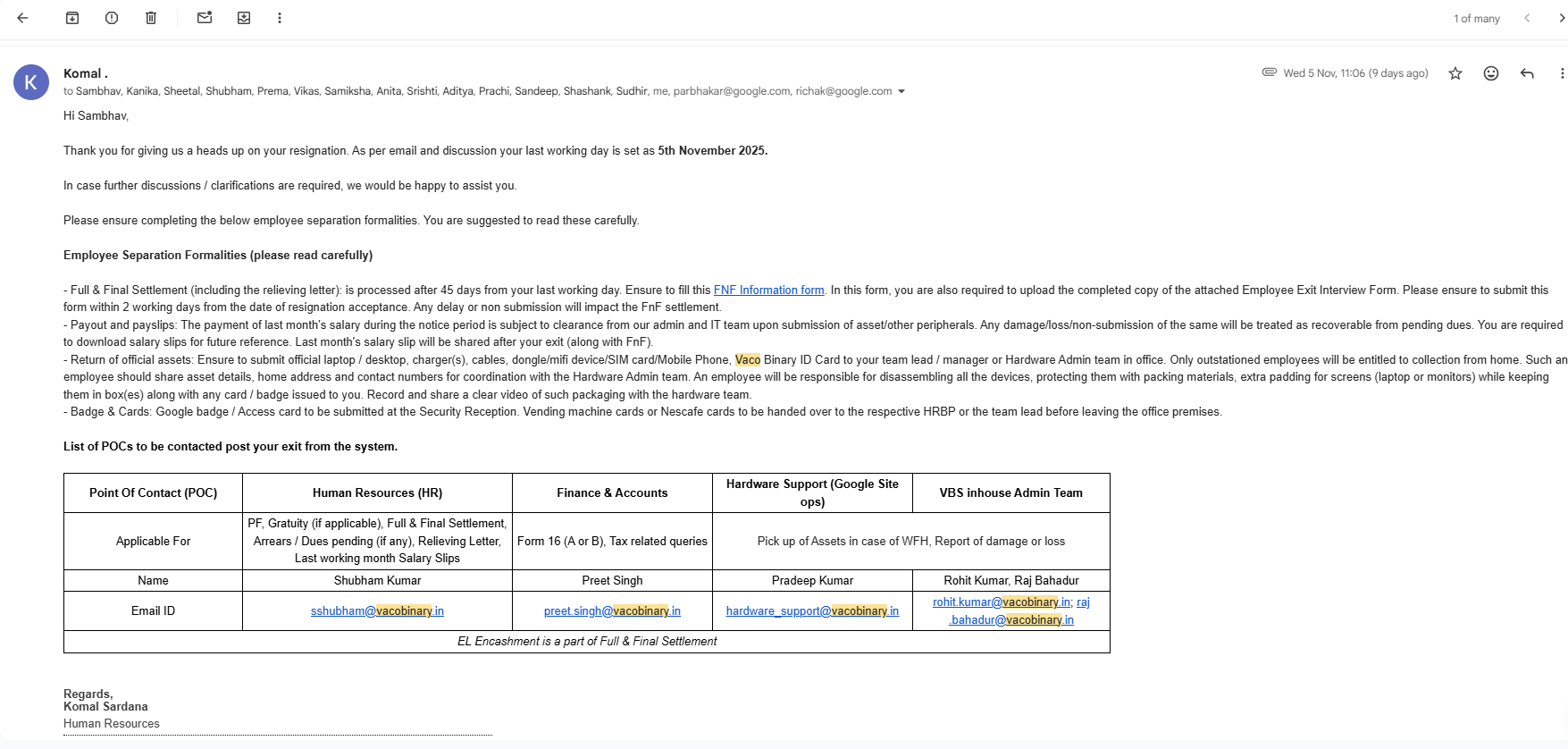Archive this email
The width and height of the screenshot is (1568, 749).
pos(72,18)
